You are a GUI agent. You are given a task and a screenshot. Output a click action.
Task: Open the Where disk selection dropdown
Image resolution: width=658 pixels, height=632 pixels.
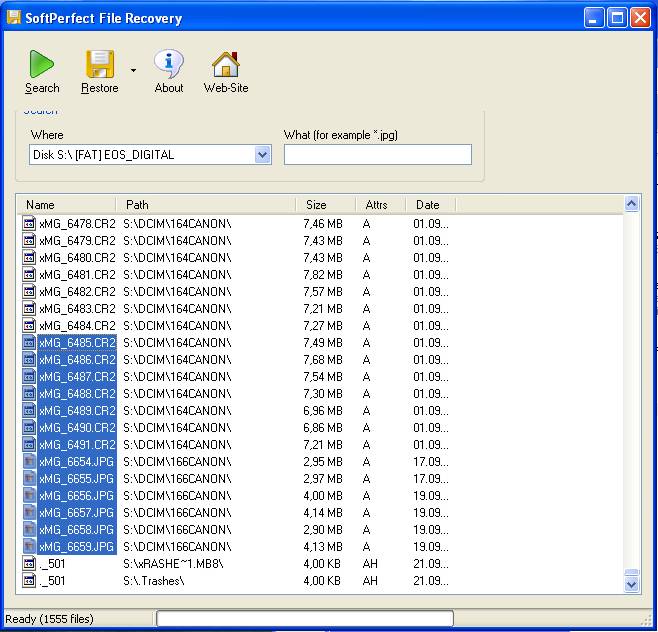coord(263,155)
